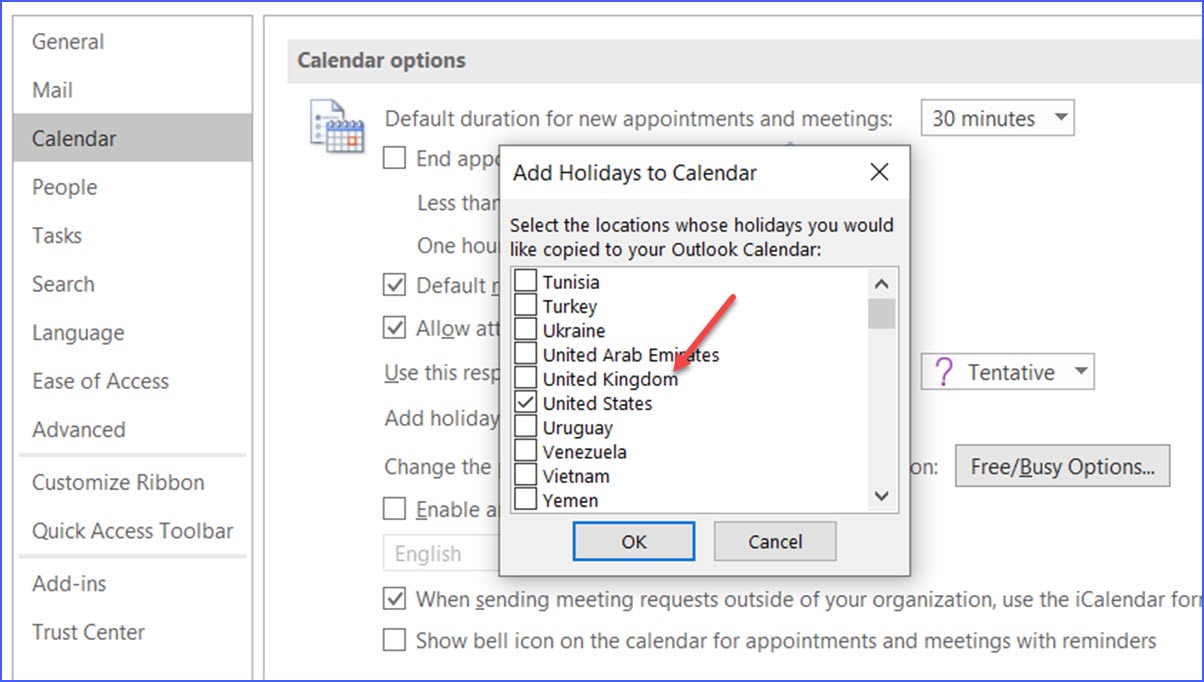Confirm holidays with the OK button
Viewport: 1204px width, 682px height.
coord(633,541)
